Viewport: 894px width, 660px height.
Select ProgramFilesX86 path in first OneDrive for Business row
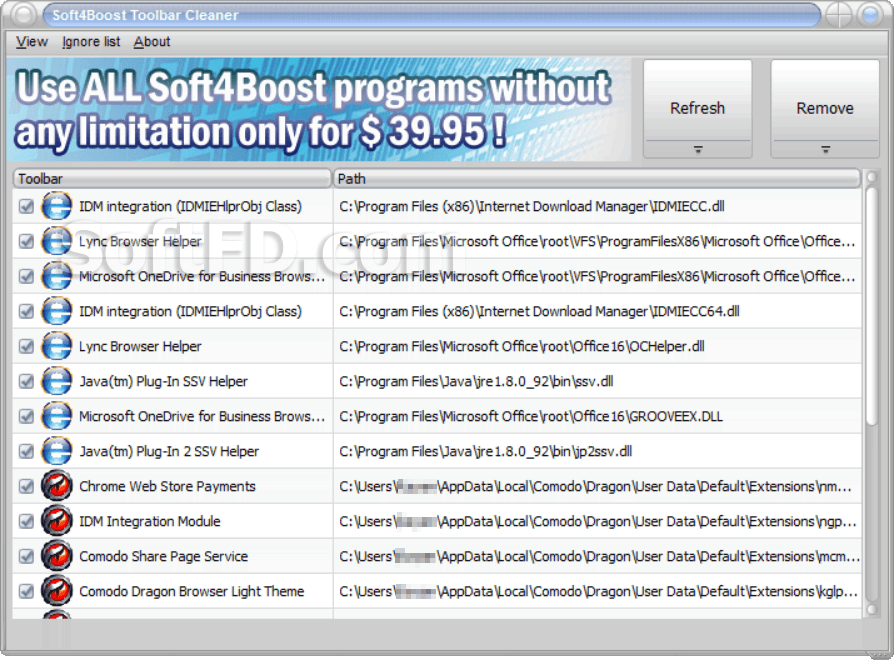pyautogui.click(x=597, y=276)
